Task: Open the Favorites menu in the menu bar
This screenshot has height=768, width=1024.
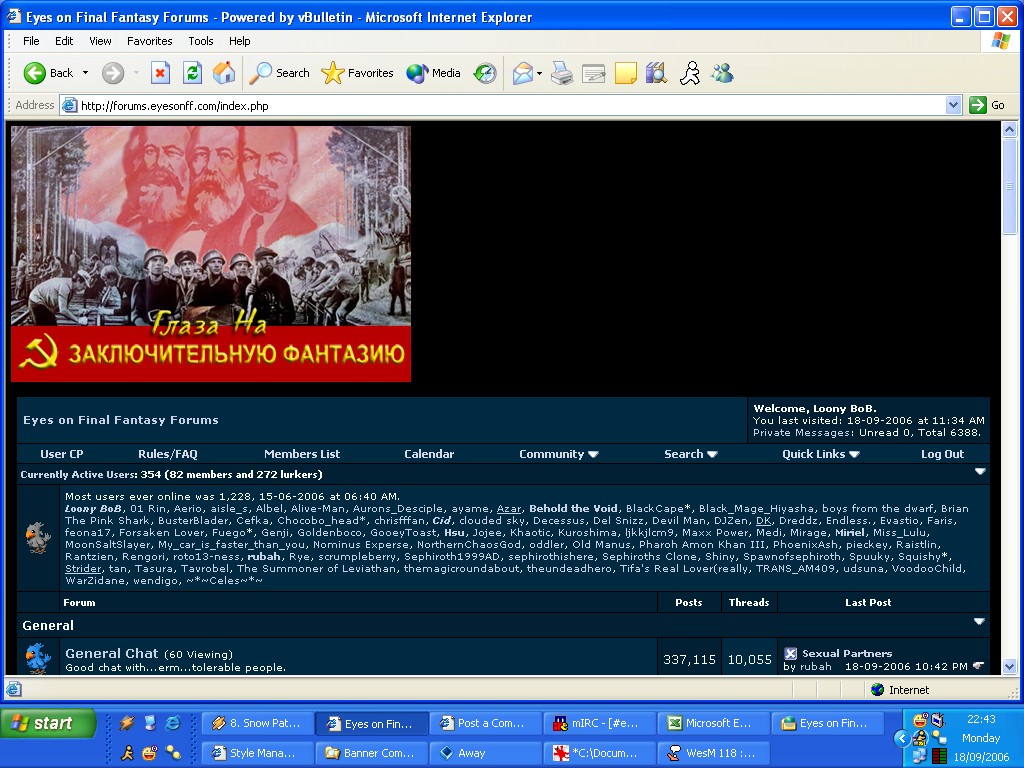Action: pos(150,41)
